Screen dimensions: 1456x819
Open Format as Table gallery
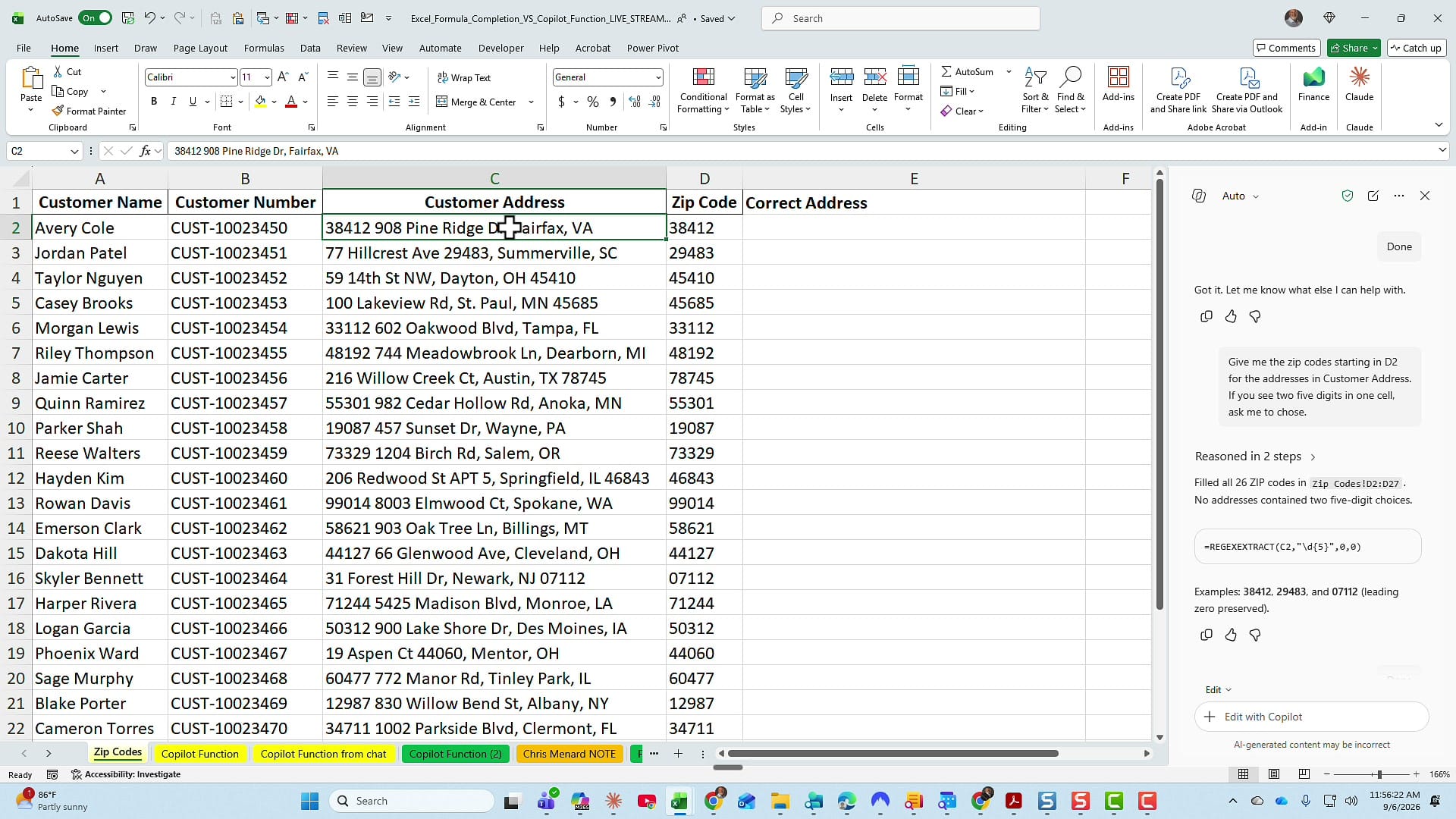755,90
